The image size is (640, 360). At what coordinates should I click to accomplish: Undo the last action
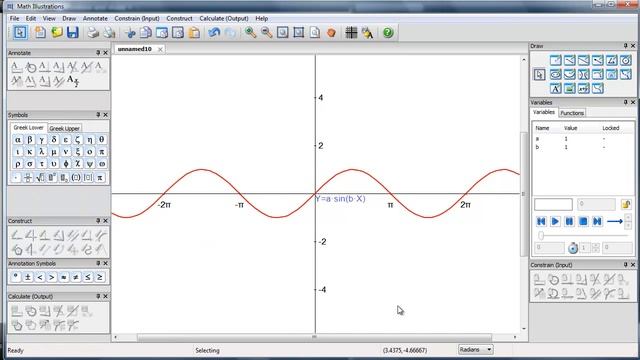coord(214,32)
